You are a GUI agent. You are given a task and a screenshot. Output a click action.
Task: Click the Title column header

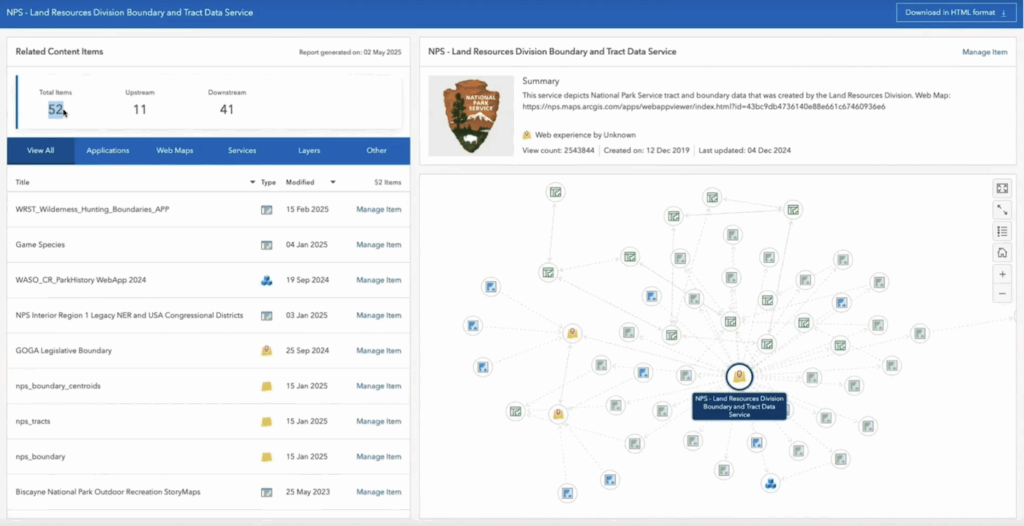click(x=23, y=182)
